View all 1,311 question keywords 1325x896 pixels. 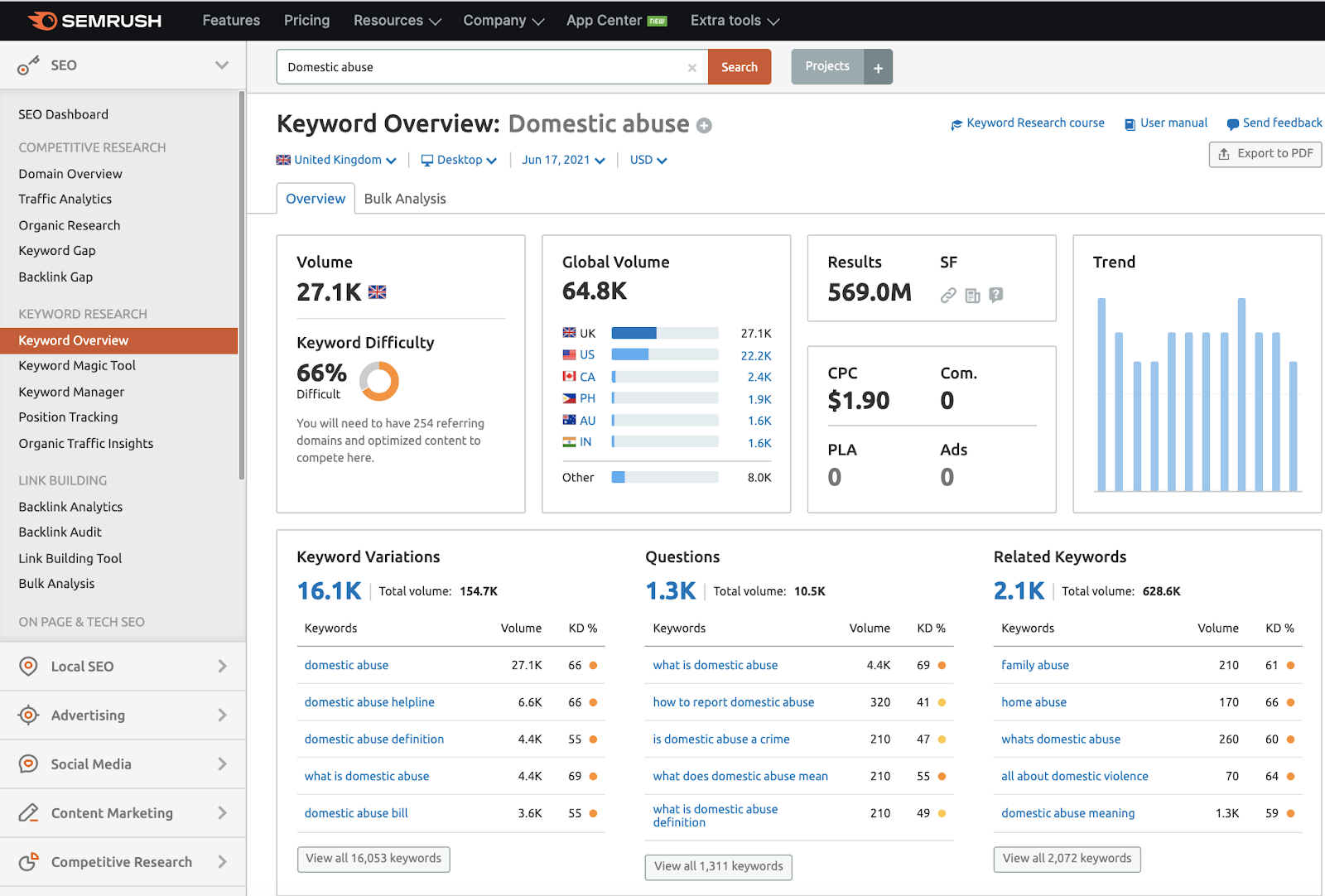(x=719, y=867)
